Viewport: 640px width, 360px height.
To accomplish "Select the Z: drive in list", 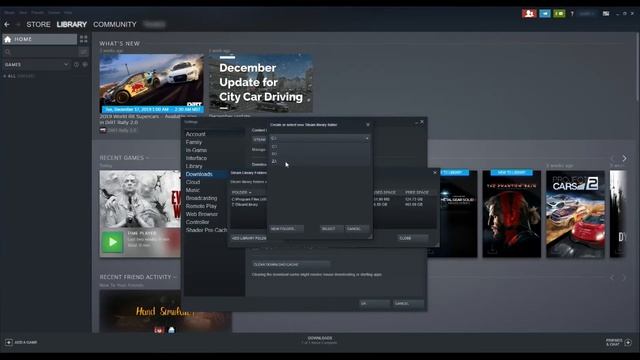I will (x=320, y=162).
